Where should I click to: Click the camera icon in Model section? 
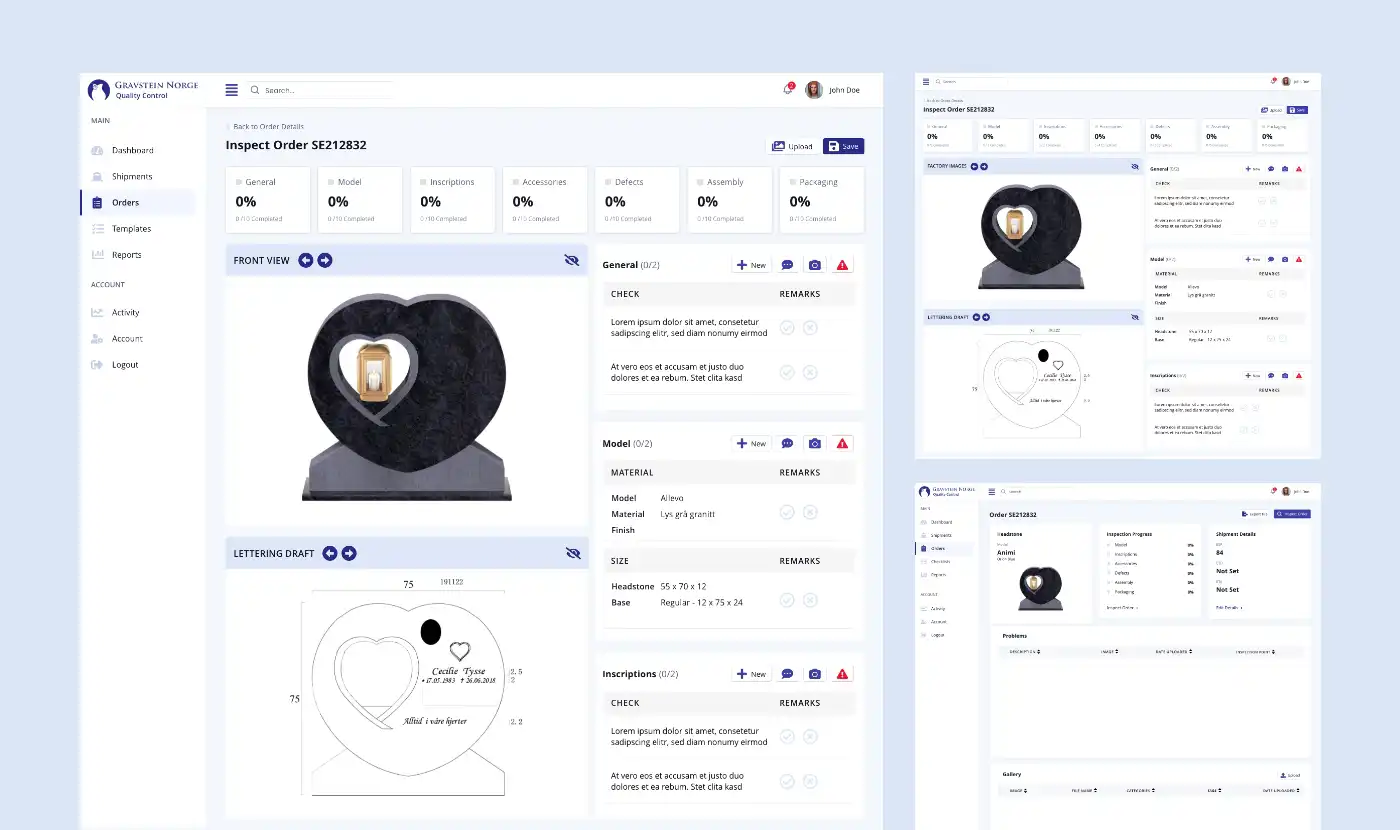(815, 443)
